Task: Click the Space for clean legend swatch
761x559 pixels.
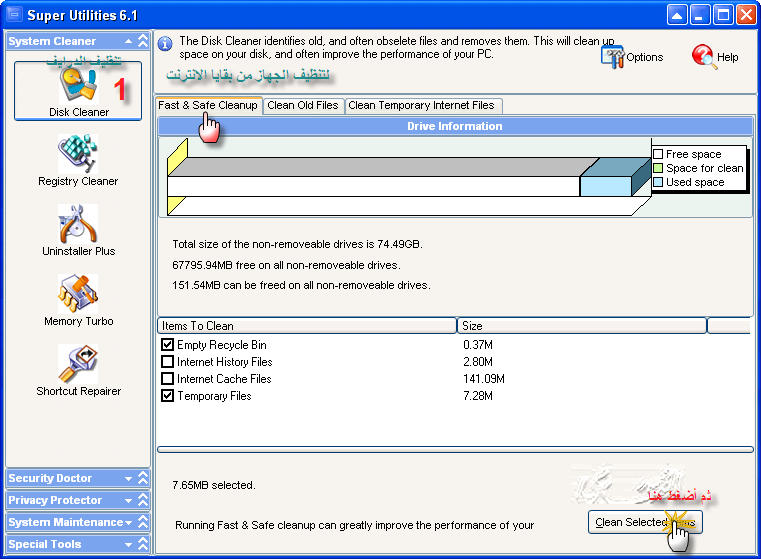Action: [658, 168]
